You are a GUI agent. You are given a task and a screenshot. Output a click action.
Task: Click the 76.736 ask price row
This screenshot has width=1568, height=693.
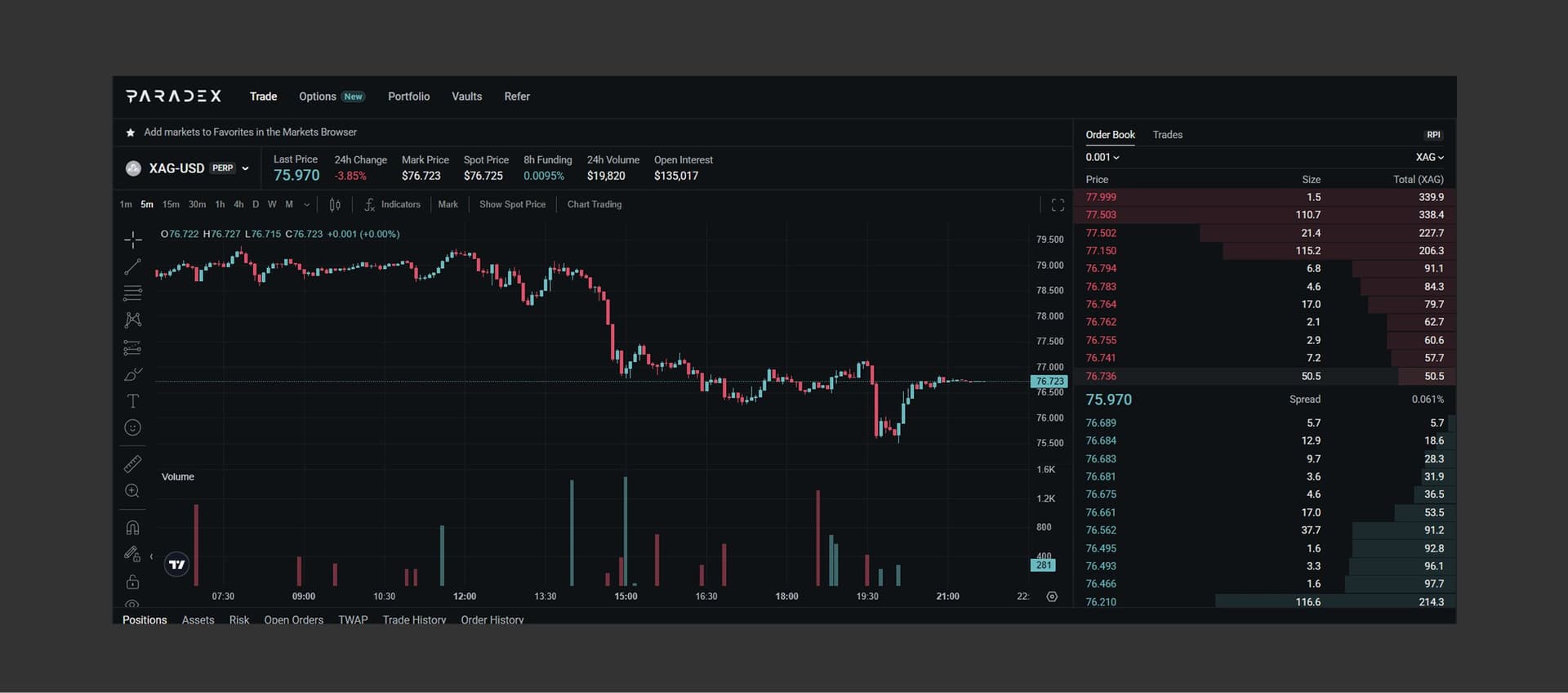pyautogui.click(x=1101, y=377)
